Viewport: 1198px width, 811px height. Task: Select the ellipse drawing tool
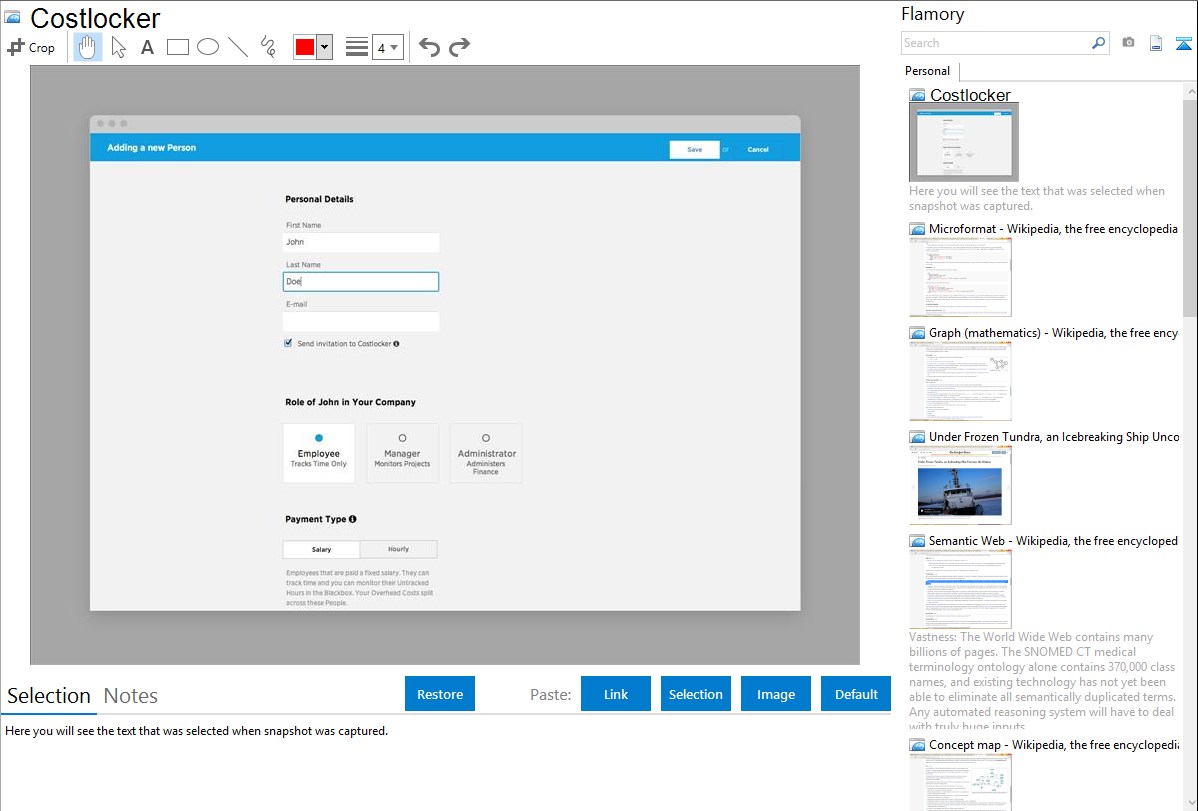[208, 47]
